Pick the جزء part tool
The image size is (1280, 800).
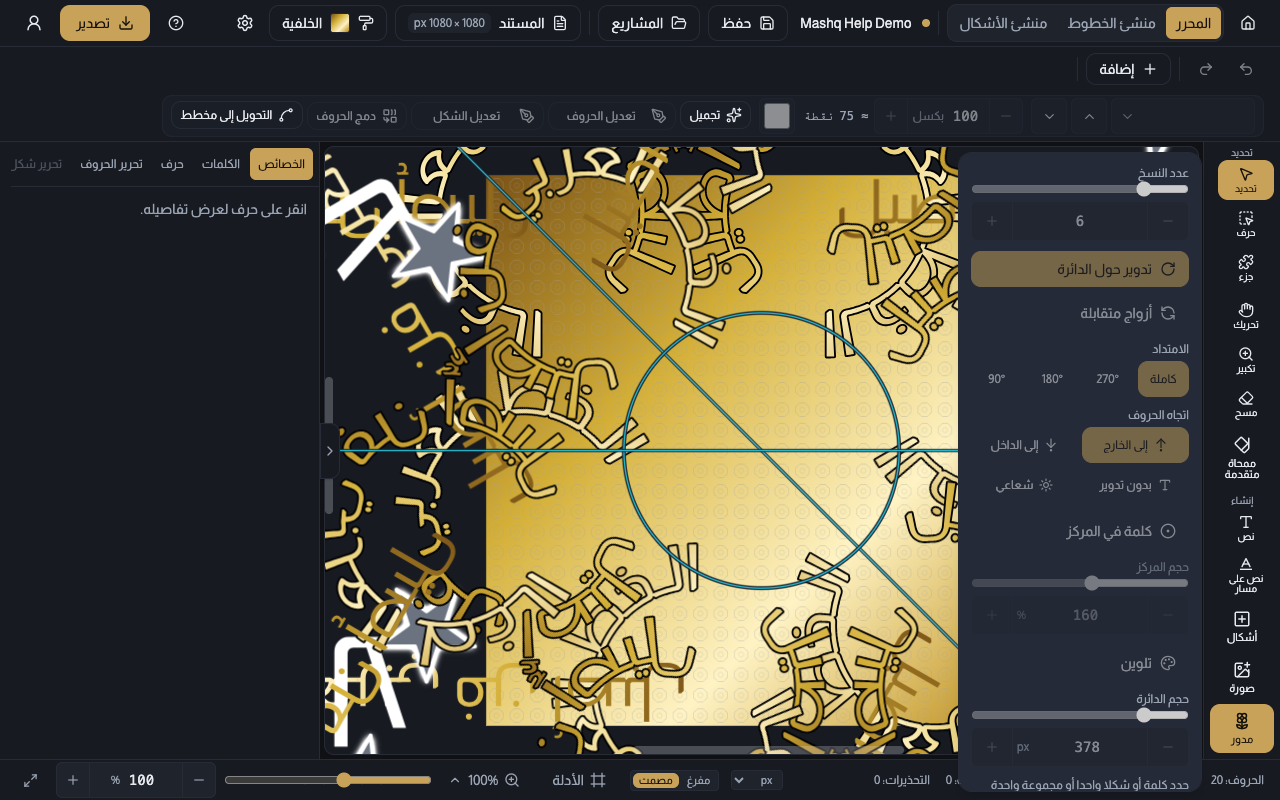pyautogui.click(x=1245, y=270)
